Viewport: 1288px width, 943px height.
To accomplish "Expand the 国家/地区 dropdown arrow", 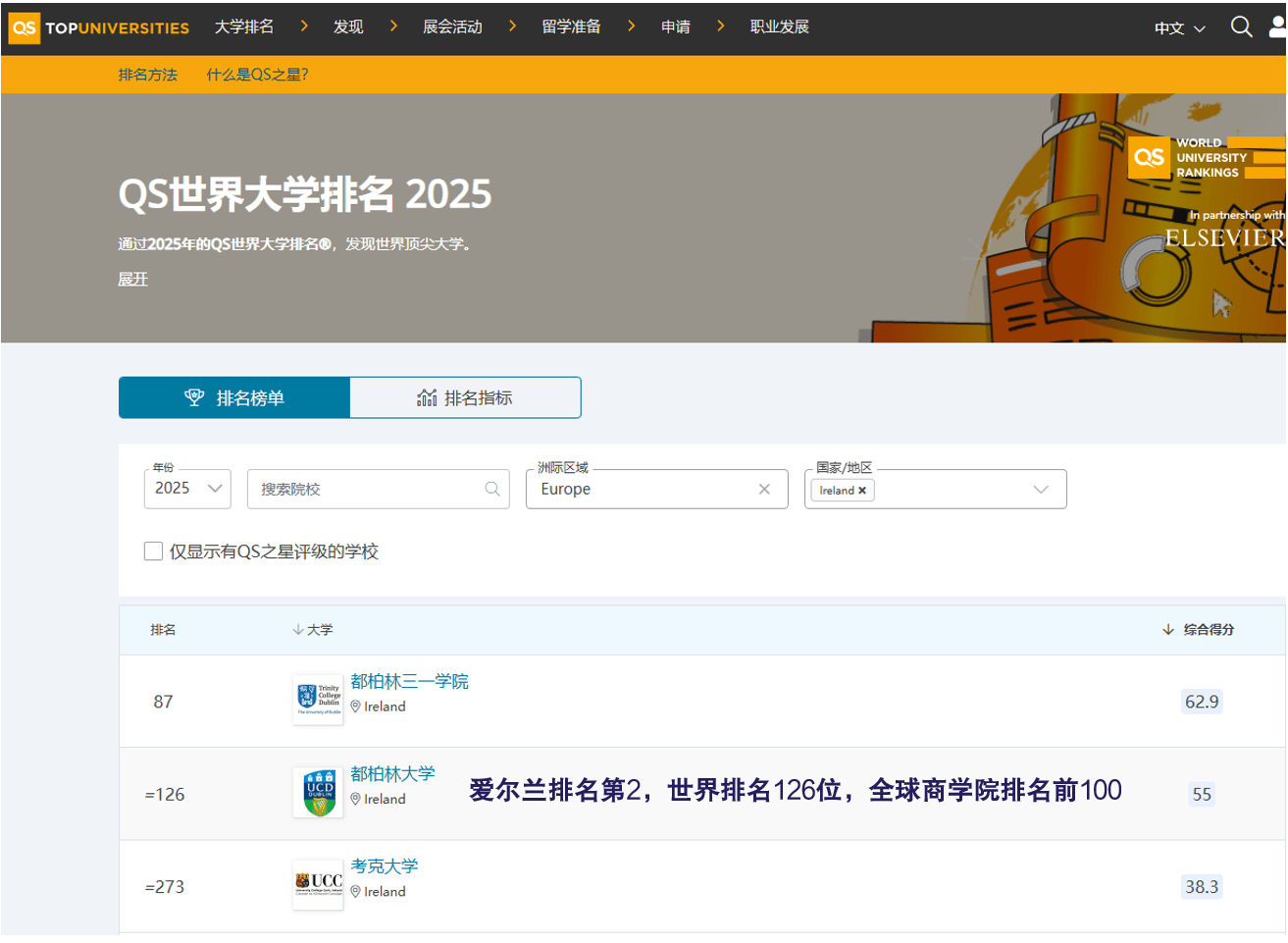I will 1041,490.
